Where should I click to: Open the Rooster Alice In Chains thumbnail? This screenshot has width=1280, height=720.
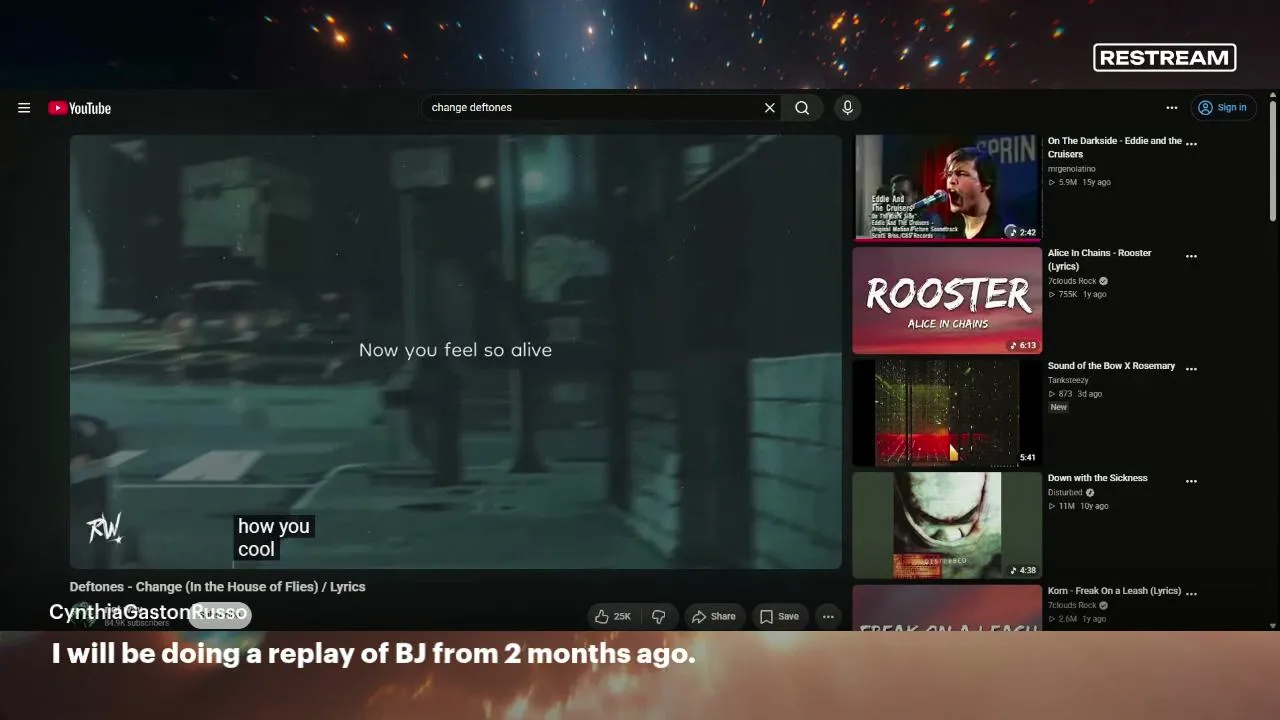[x=947, y=300]
